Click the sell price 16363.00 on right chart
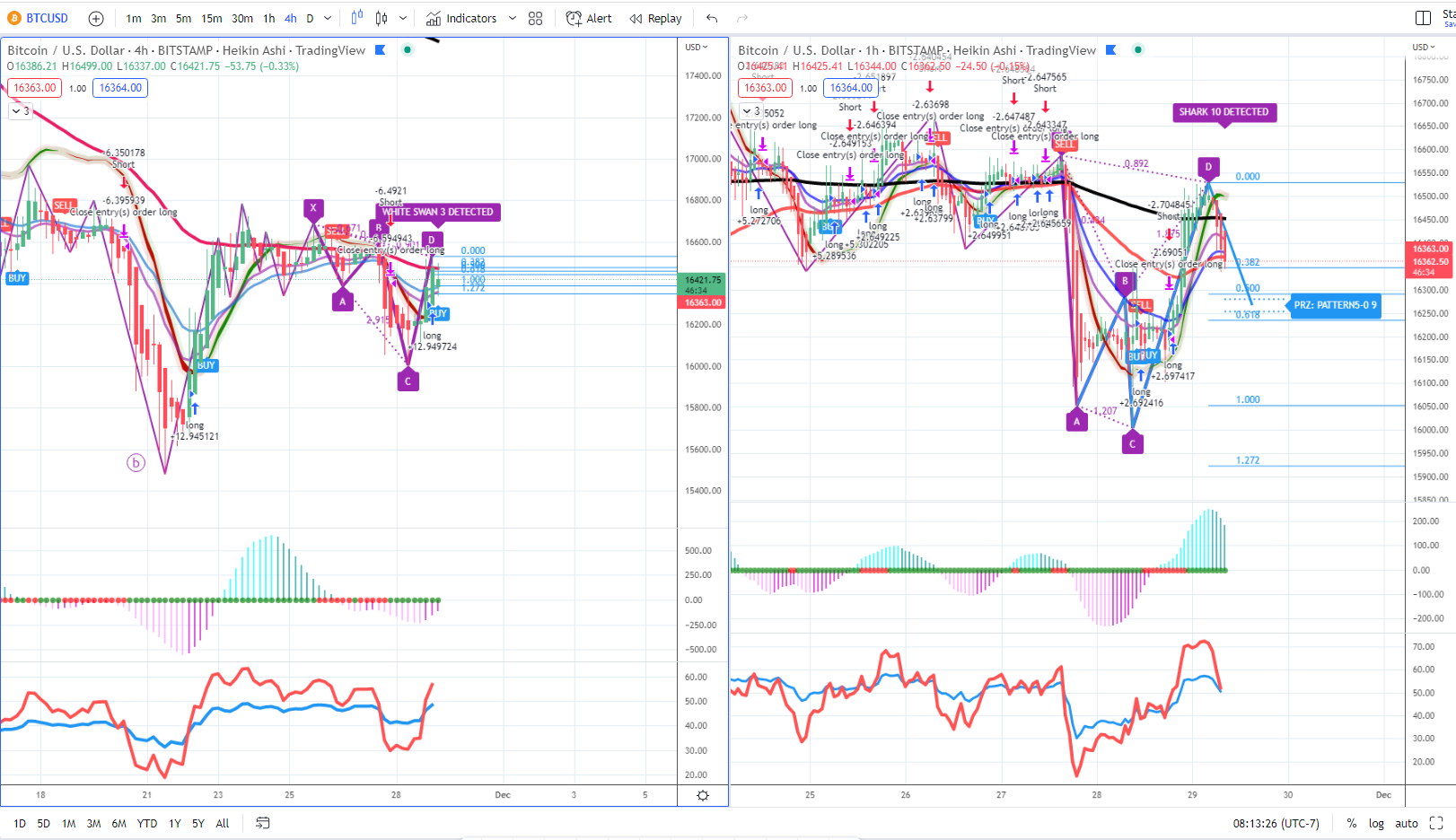 (x=766, y=88)
